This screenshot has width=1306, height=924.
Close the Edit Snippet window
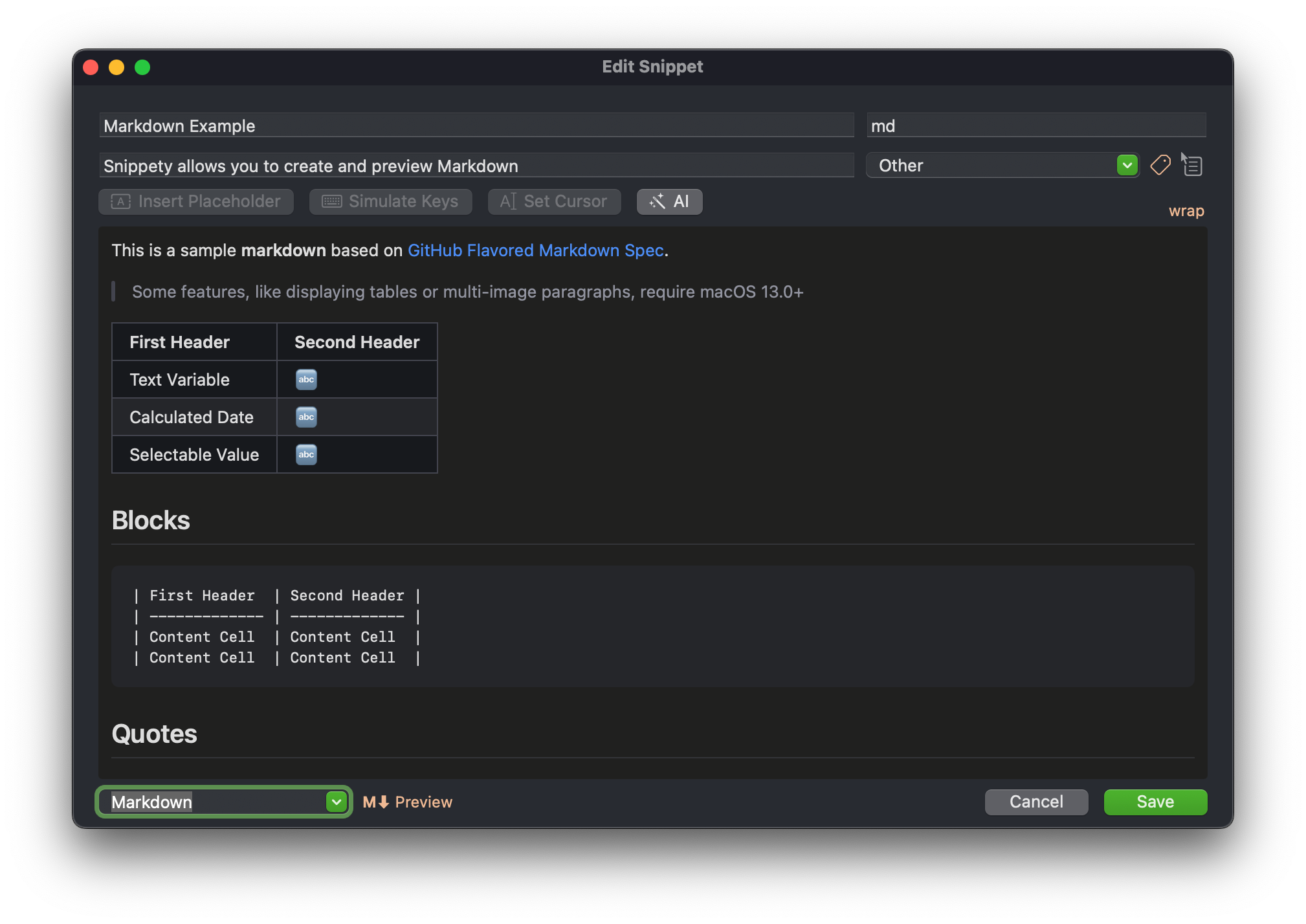(x=91, y=67)
